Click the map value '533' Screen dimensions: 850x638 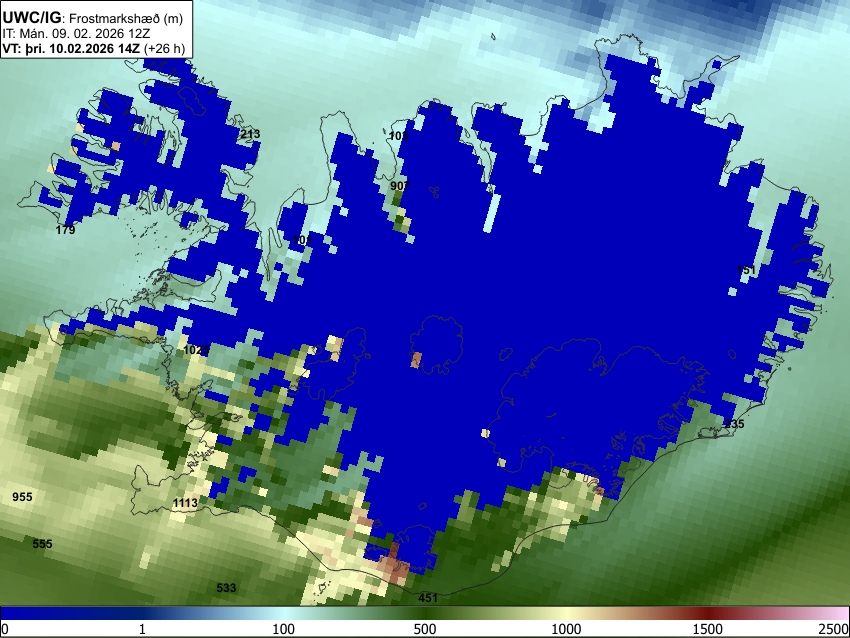tap(226, 588)
